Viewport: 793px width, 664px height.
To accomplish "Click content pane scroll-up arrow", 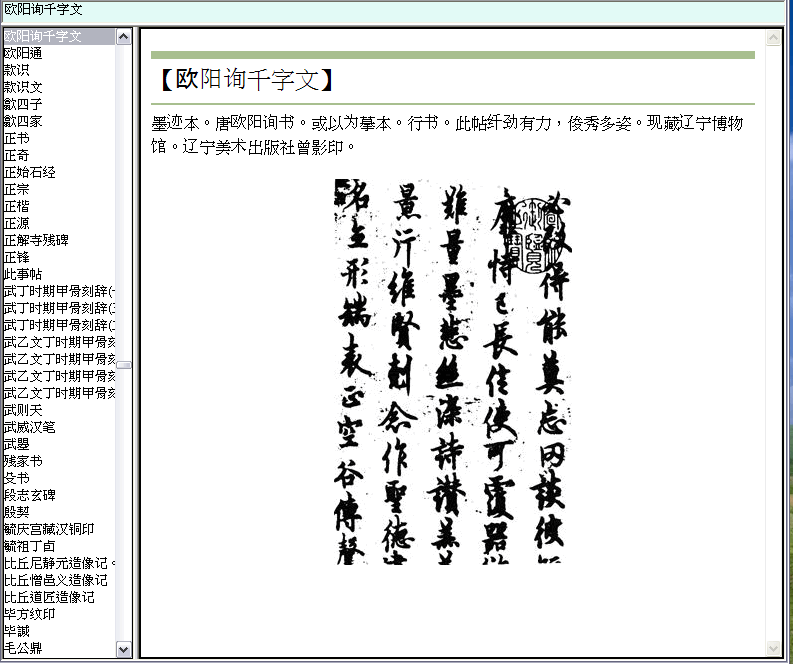I will click(773, 38).
